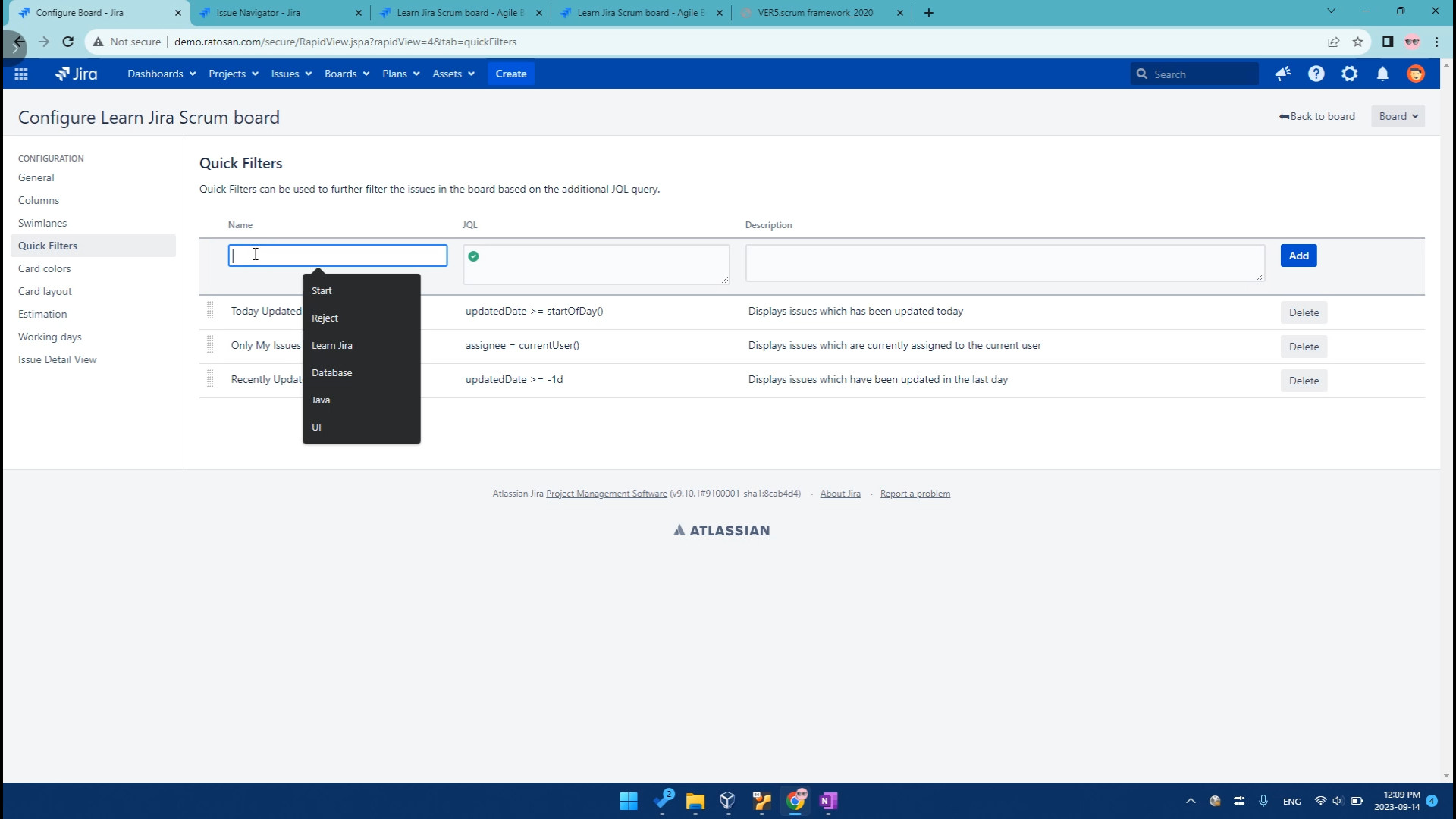Choose Reject from the autocomplete list

[362, 318]
